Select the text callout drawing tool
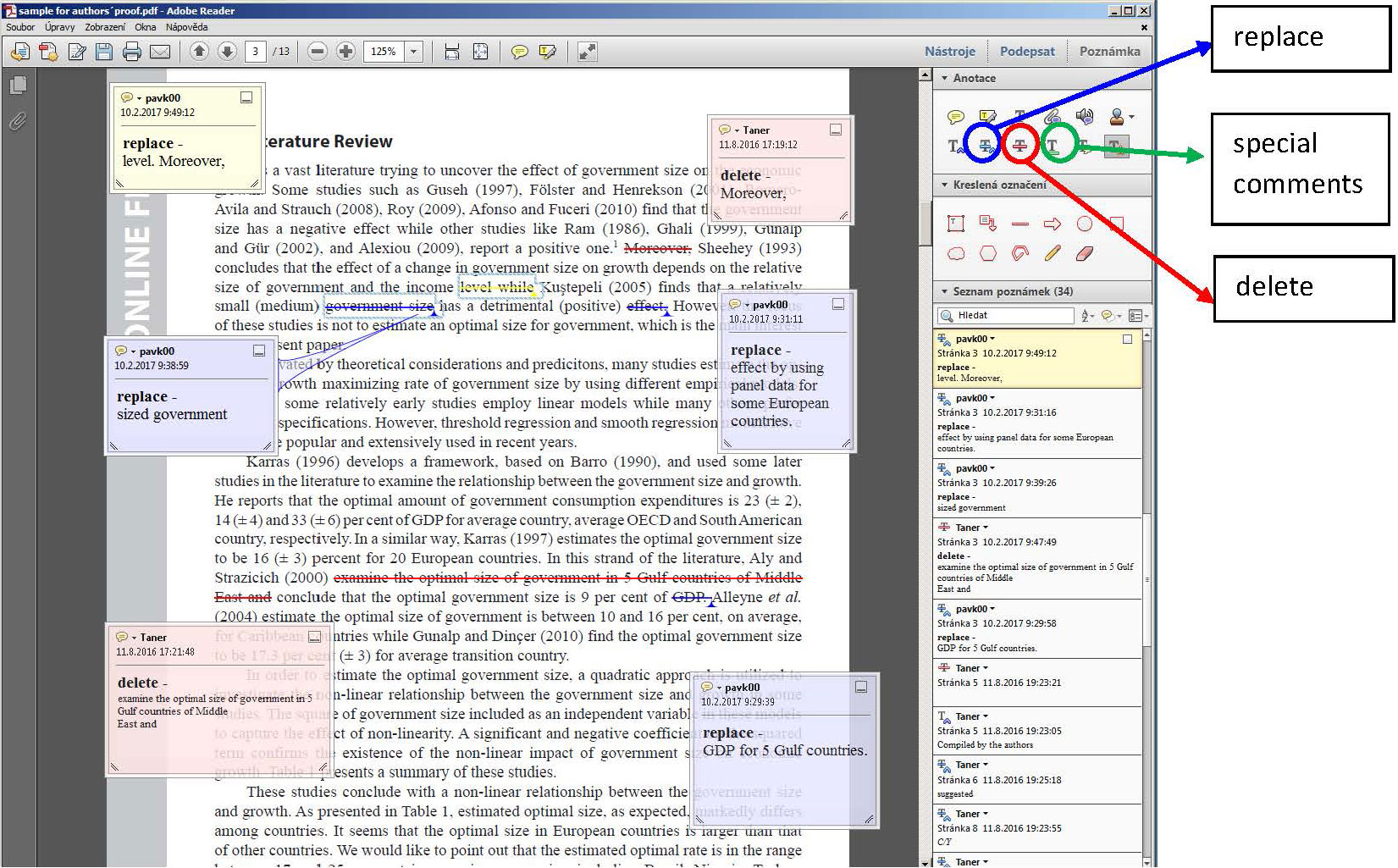This screenshot has width=1398, height=868. [x=987, y=224]
